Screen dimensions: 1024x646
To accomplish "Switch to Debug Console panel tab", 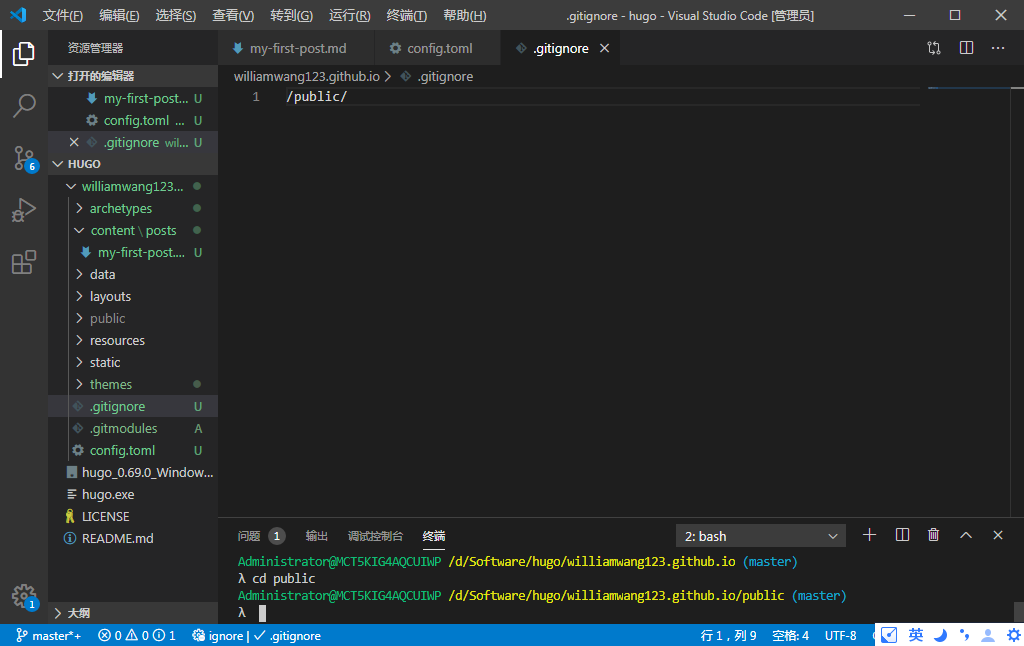I will tap(375, 536).
